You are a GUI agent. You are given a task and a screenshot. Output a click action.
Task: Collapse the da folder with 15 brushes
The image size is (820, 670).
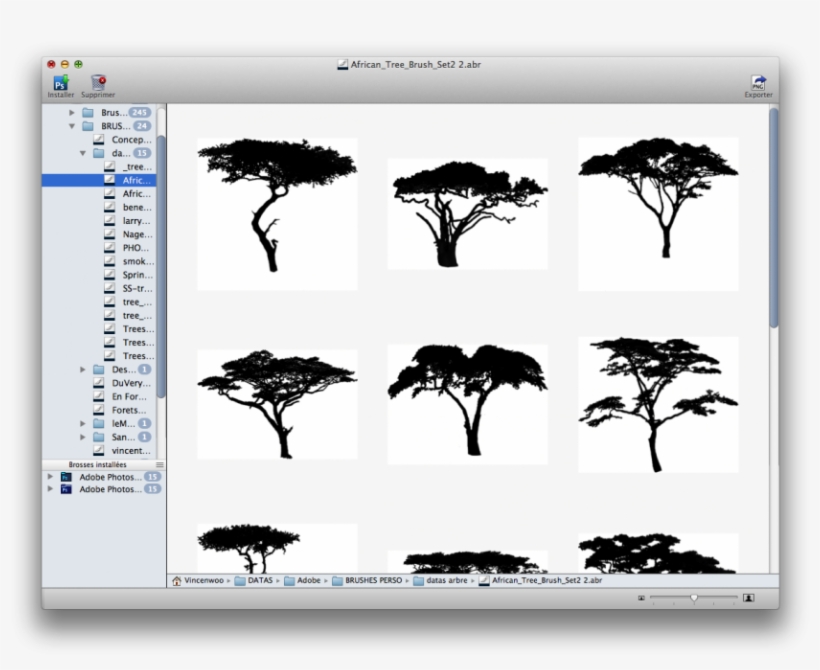tap(84, 153)
